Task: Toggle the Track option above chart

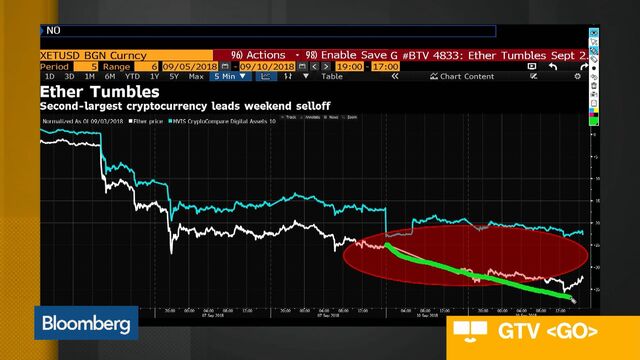Action: [289, 117]
